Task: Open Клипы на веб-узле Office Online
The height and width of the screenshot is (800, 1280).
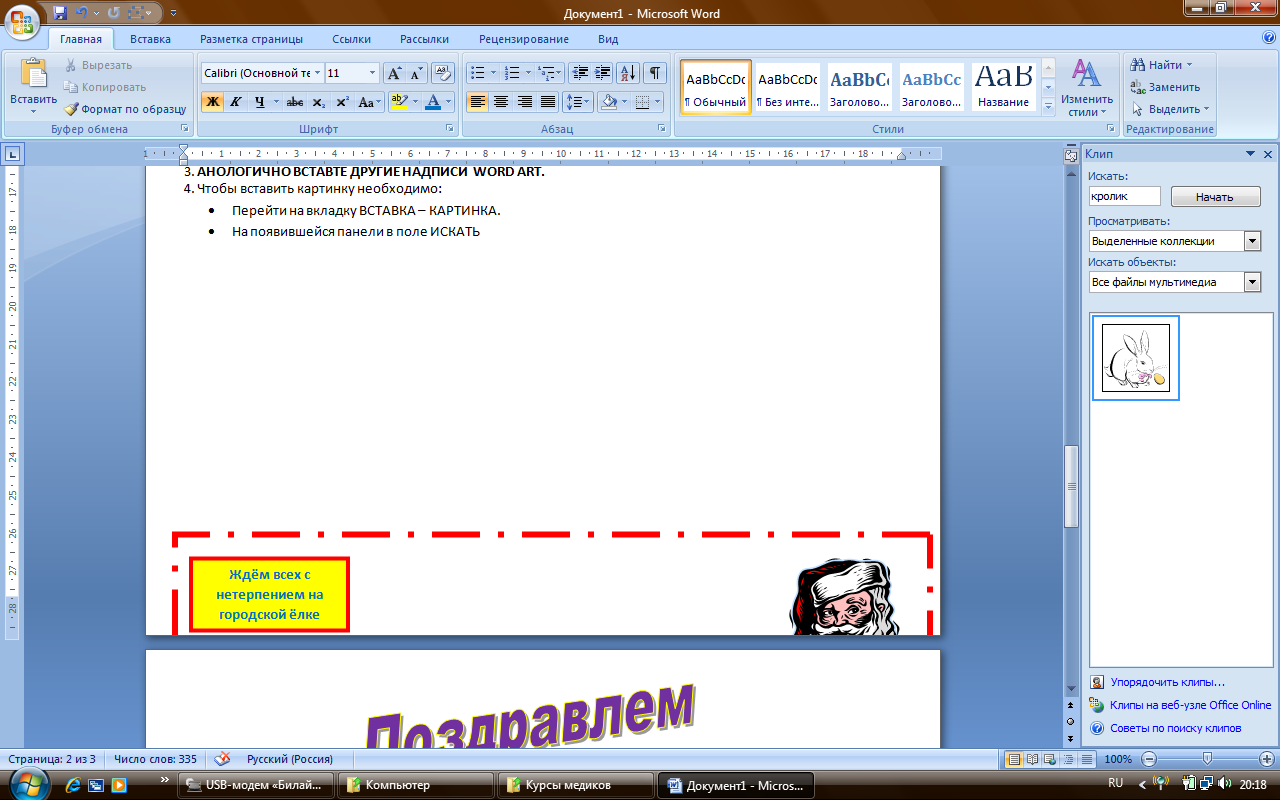Action: pos(1190,705)
